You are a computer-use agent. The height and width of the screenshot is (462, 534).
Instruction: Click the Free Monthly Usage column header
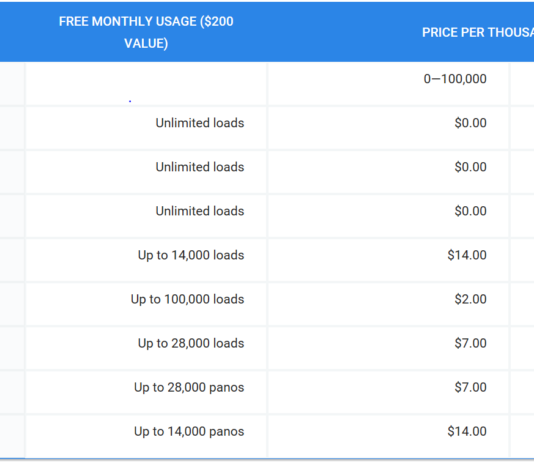point(146,32)
